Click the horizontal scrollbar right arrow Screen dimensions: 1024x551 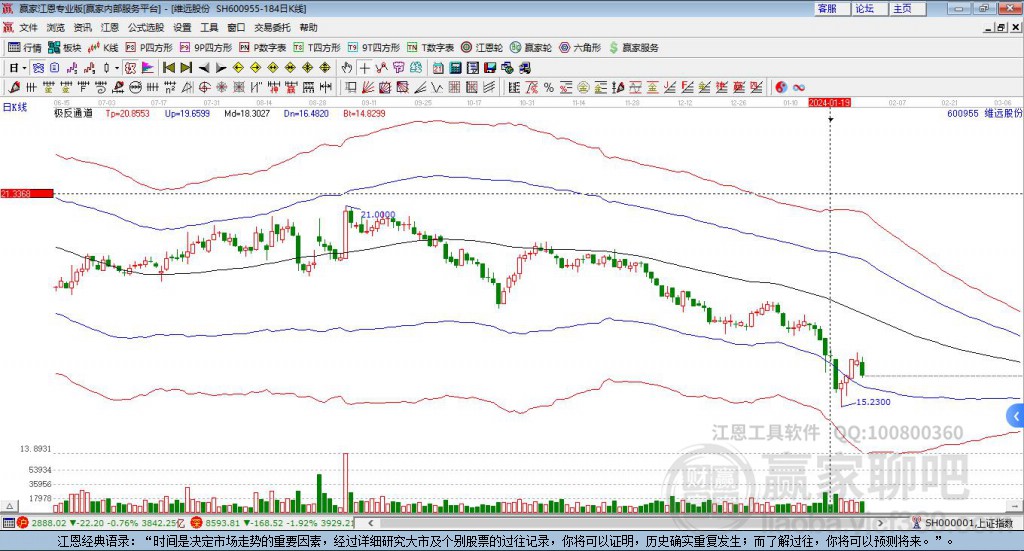point(880,523)
